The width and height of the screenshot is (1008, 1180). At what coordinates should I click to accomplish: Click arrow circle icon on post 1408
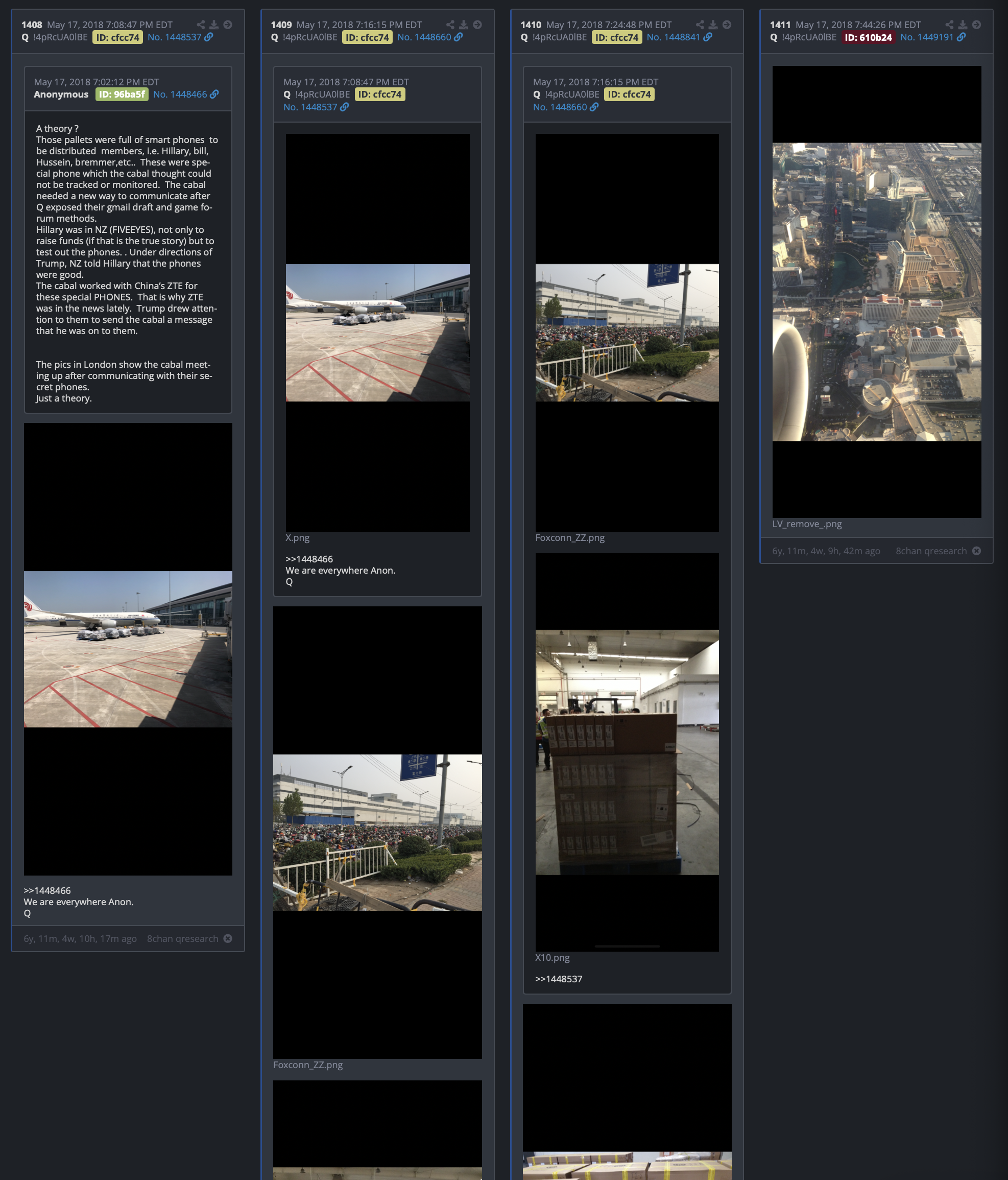228,25
